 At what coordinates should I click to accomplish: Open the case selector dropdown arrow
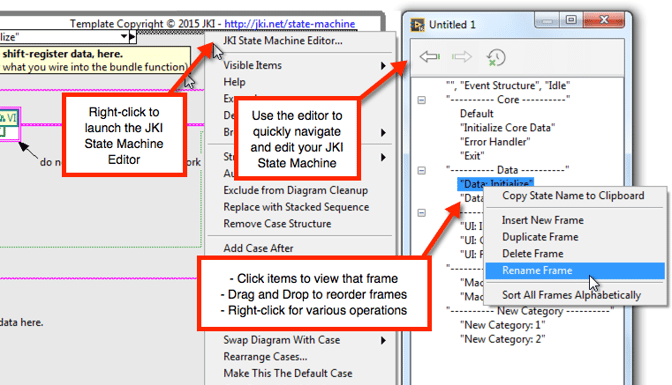(x=124, y=36)
